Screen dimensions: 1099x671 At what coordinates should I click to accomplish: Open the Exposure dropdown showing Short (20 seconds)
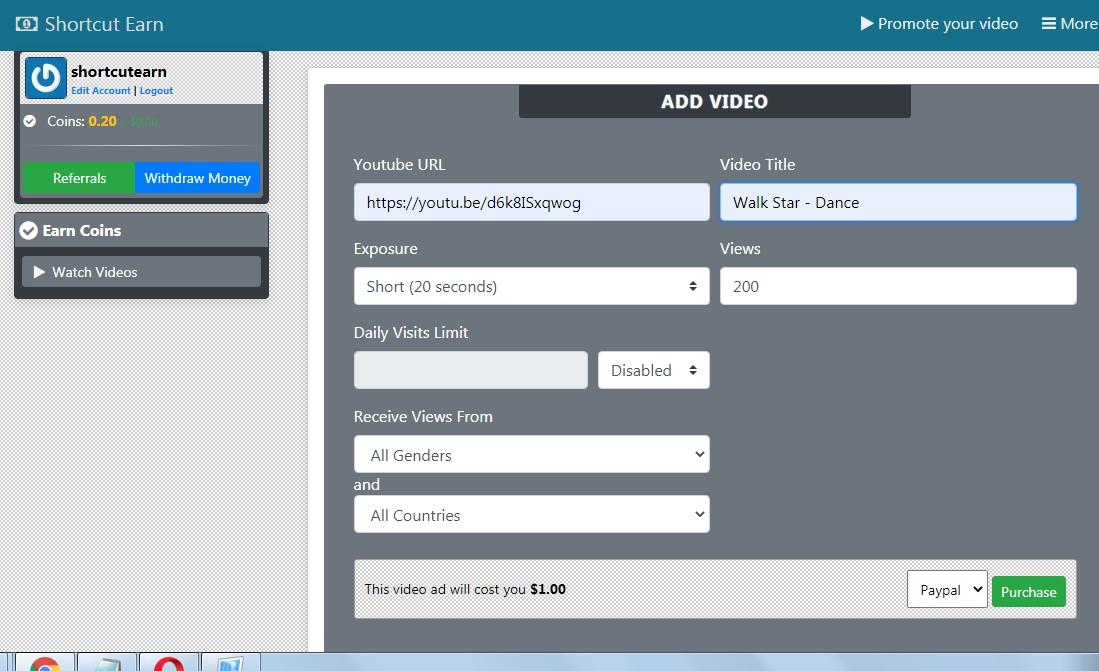point(531,286)
